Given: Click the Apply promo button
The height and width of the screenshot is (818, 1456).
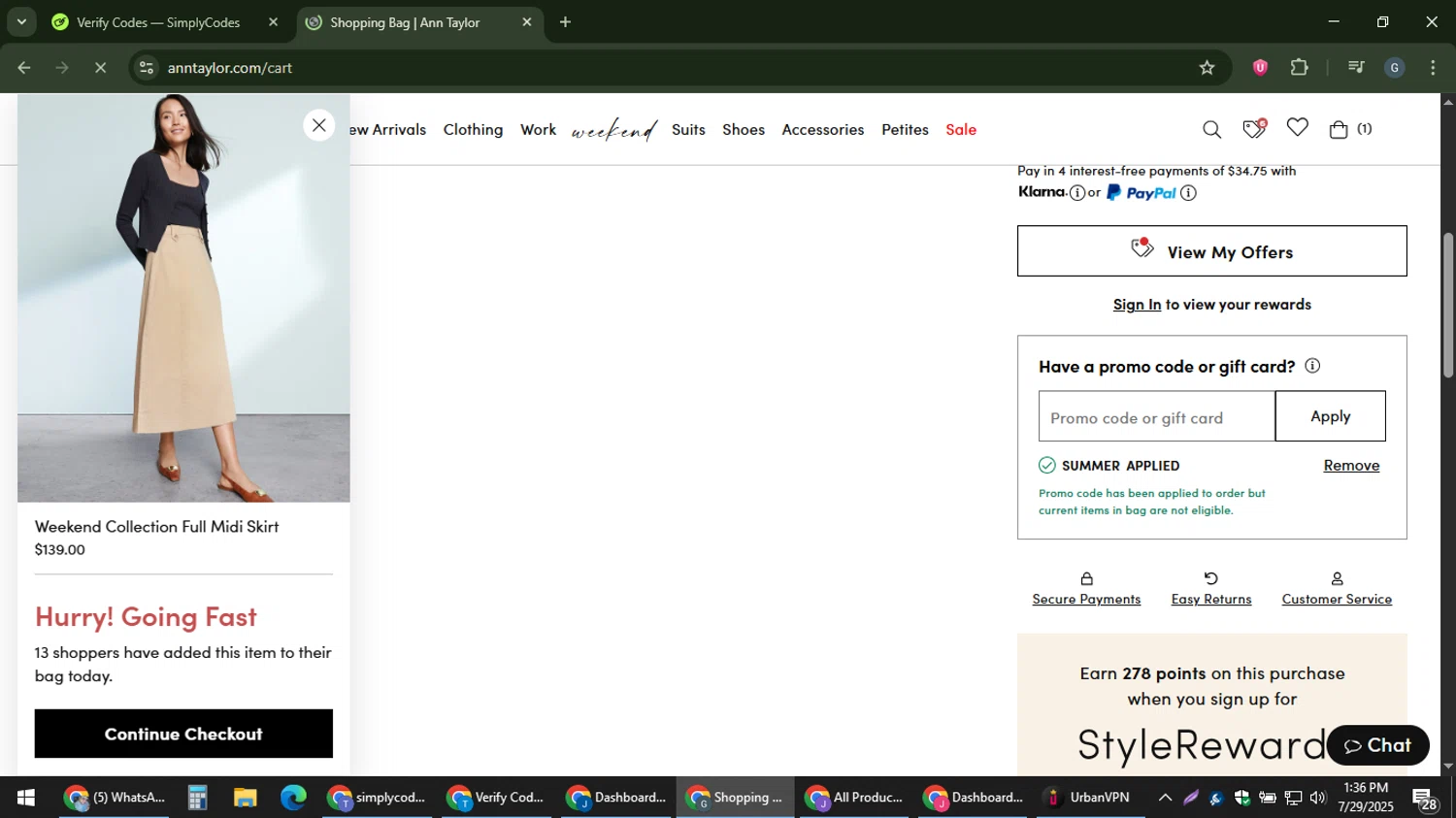Looking at the screenshot, I should pos(1330,416).
